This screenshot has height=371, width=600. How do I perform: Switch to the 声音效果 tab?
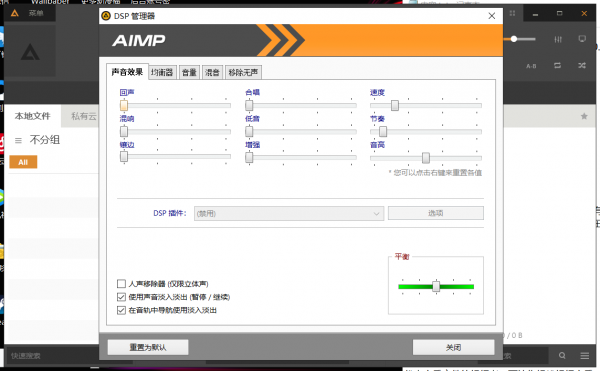click(127, 72)
